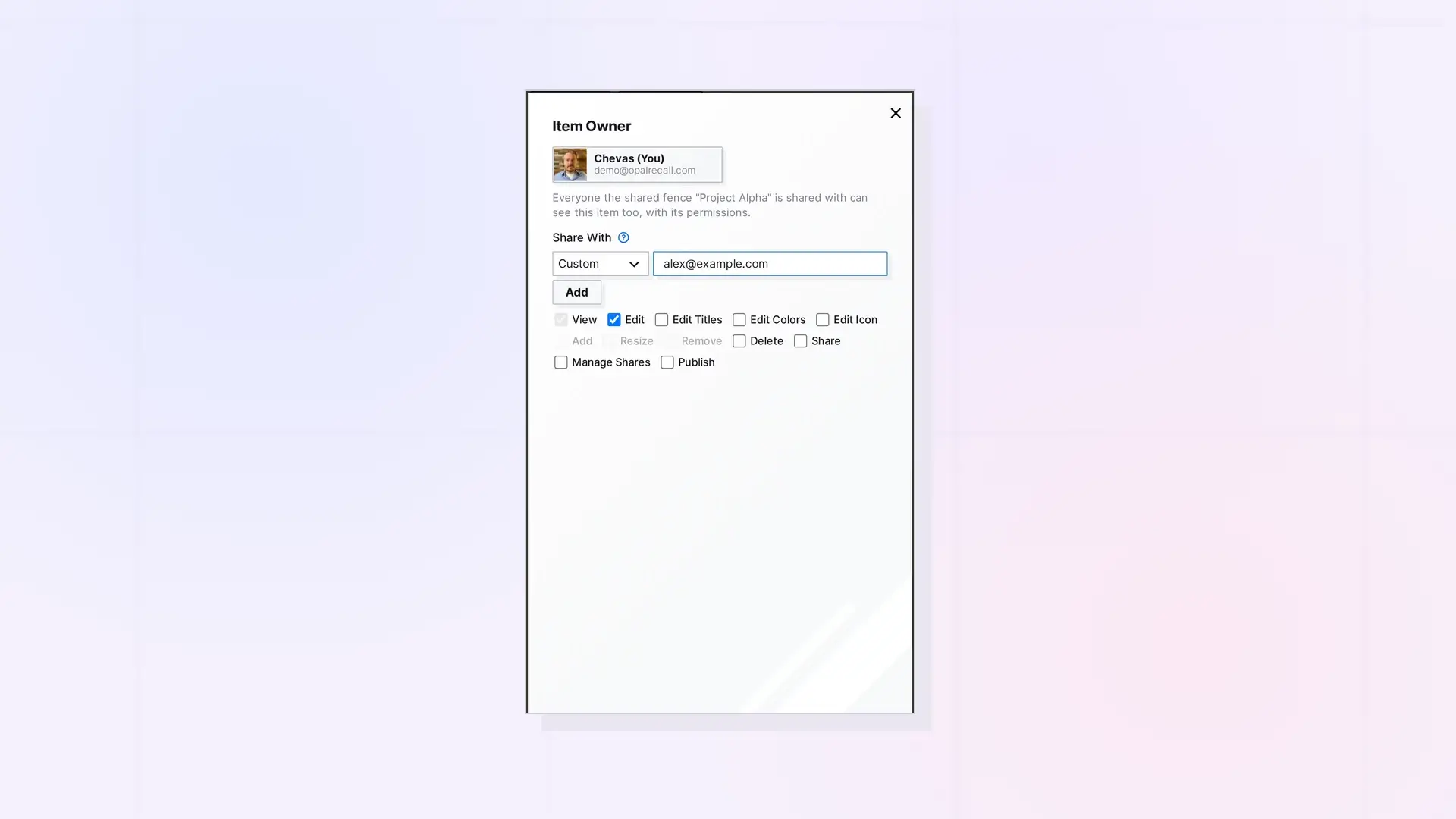
Task: Enable the Edit Colors checkbox
Action: 739,320
